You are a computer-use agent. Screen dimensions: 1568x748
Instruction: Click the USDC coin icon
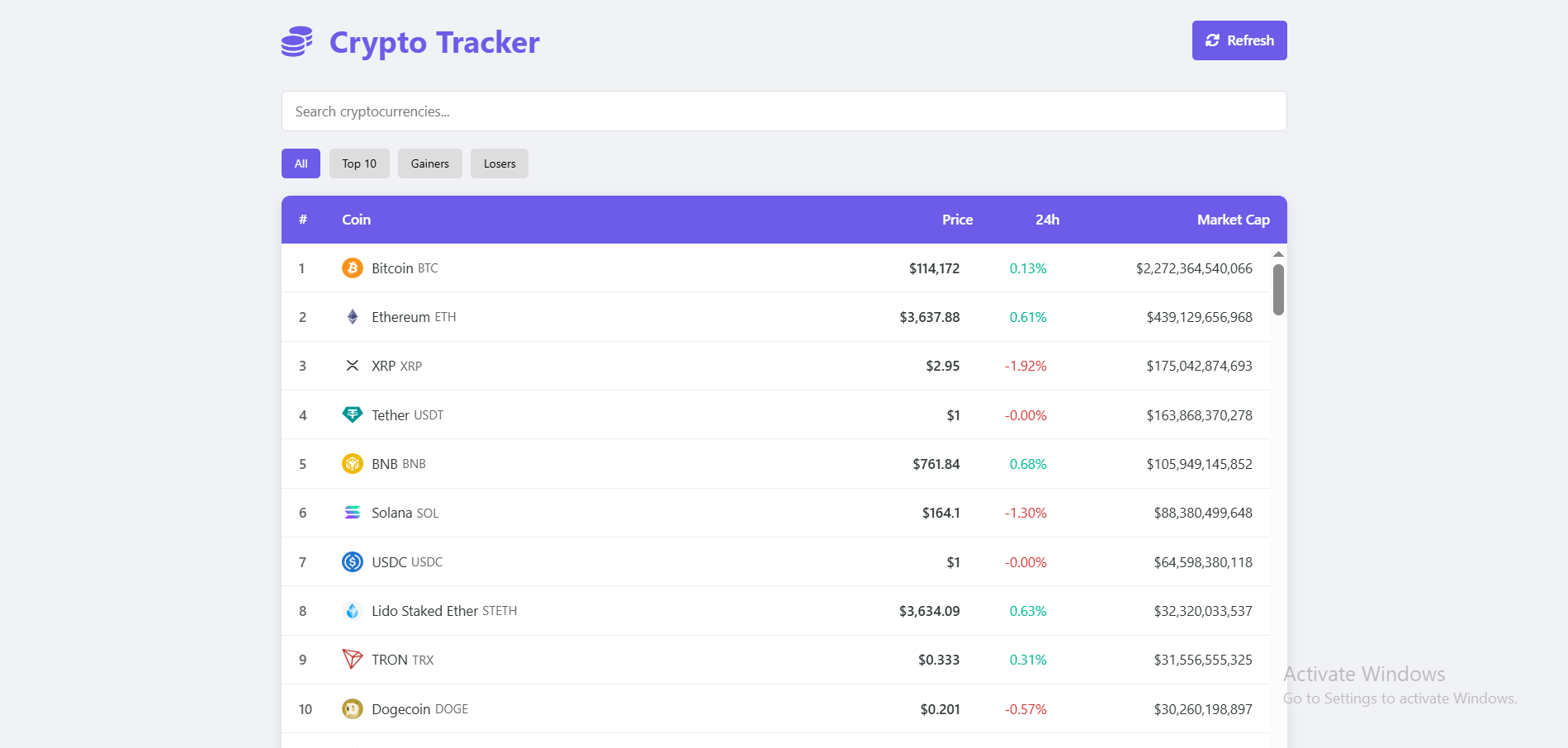pyautogui.click(x=353, y=561)
